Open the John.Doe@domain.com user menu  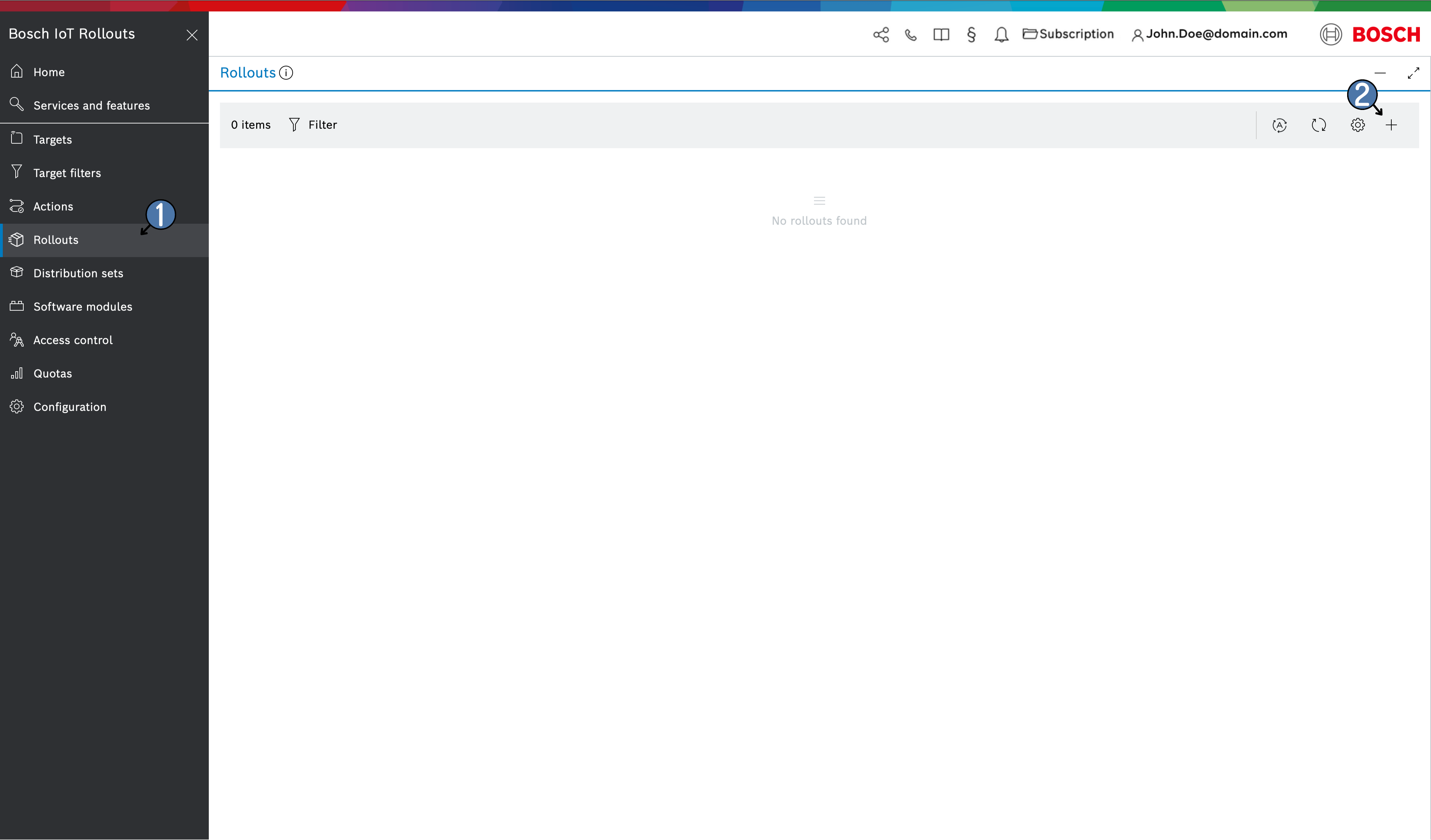(1210, 34)
